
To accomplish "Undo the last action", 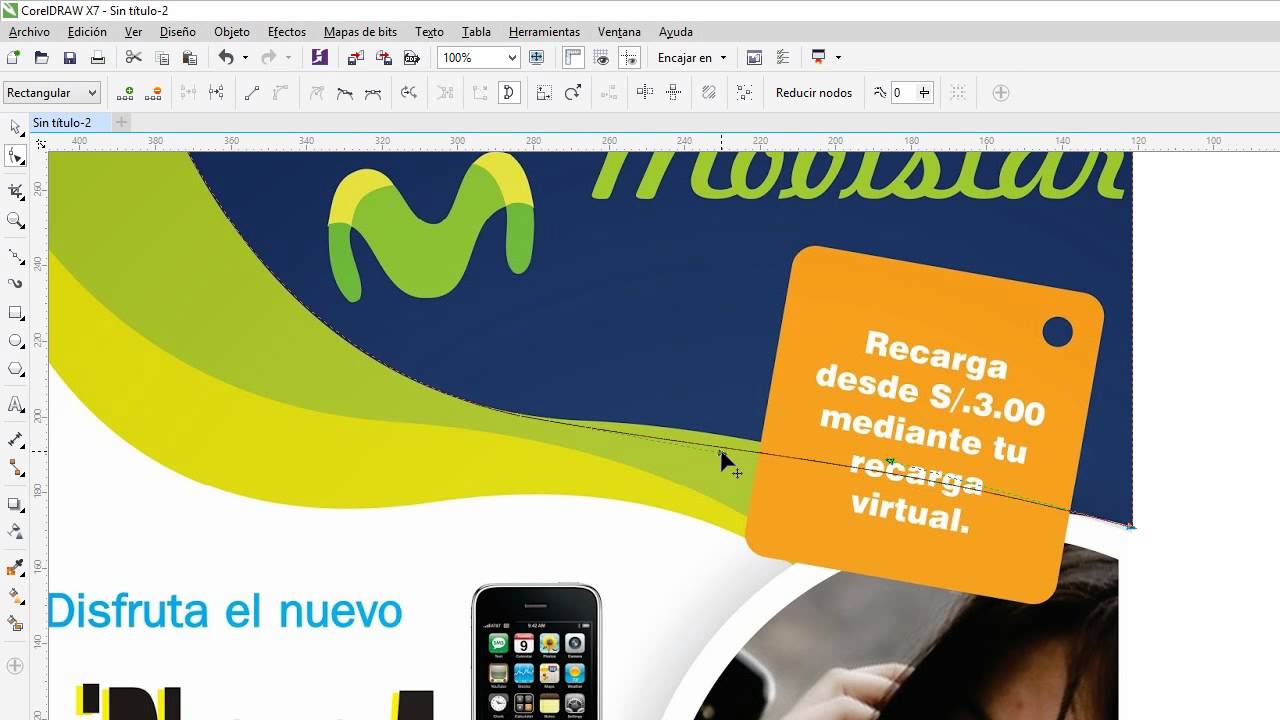I will click(226, 58).
